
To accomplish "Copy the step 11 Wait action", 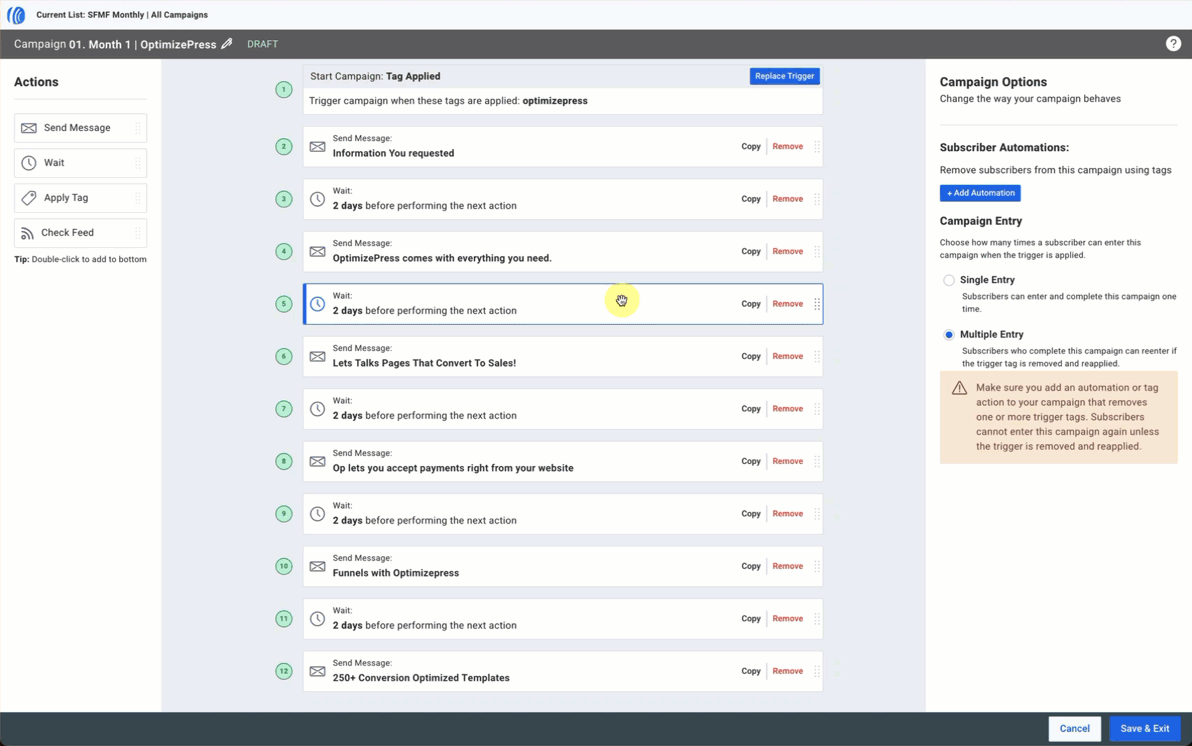I will point(750,618).
